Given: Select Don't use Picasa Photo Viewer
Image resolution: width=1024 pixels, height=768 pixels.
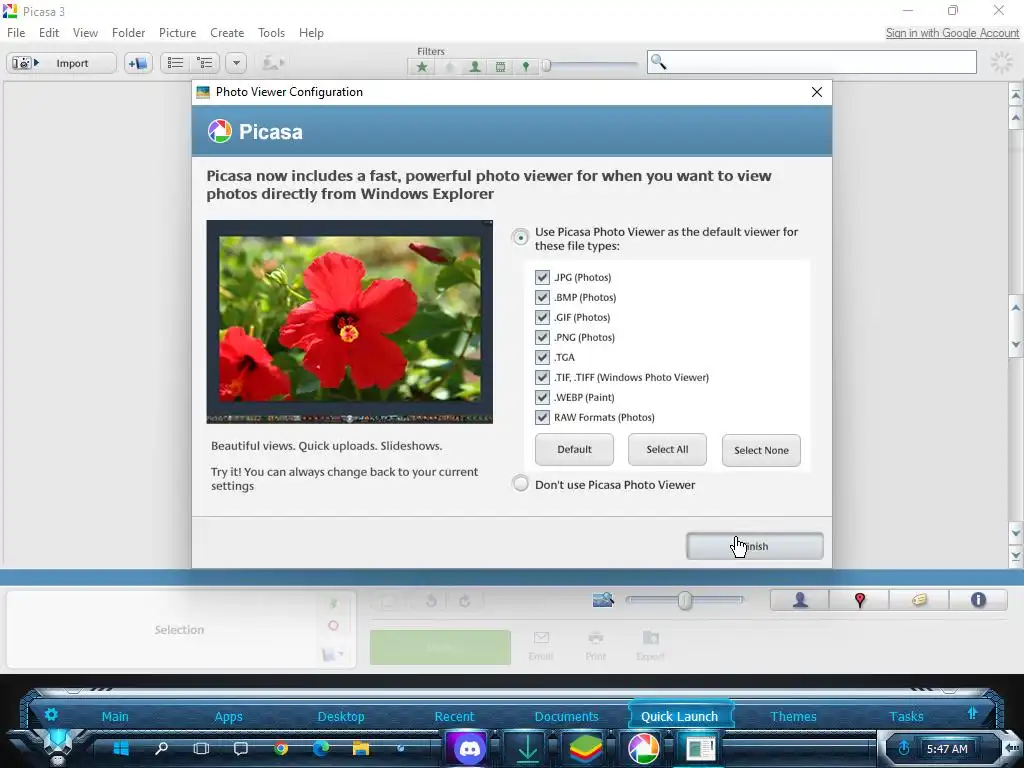Looking at the screenshot, I should [x=520, y=484].
